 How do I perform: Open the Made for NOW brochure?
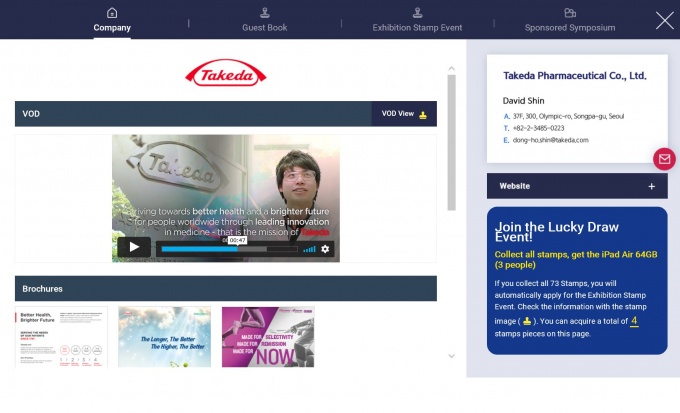(x=268, y=337)
